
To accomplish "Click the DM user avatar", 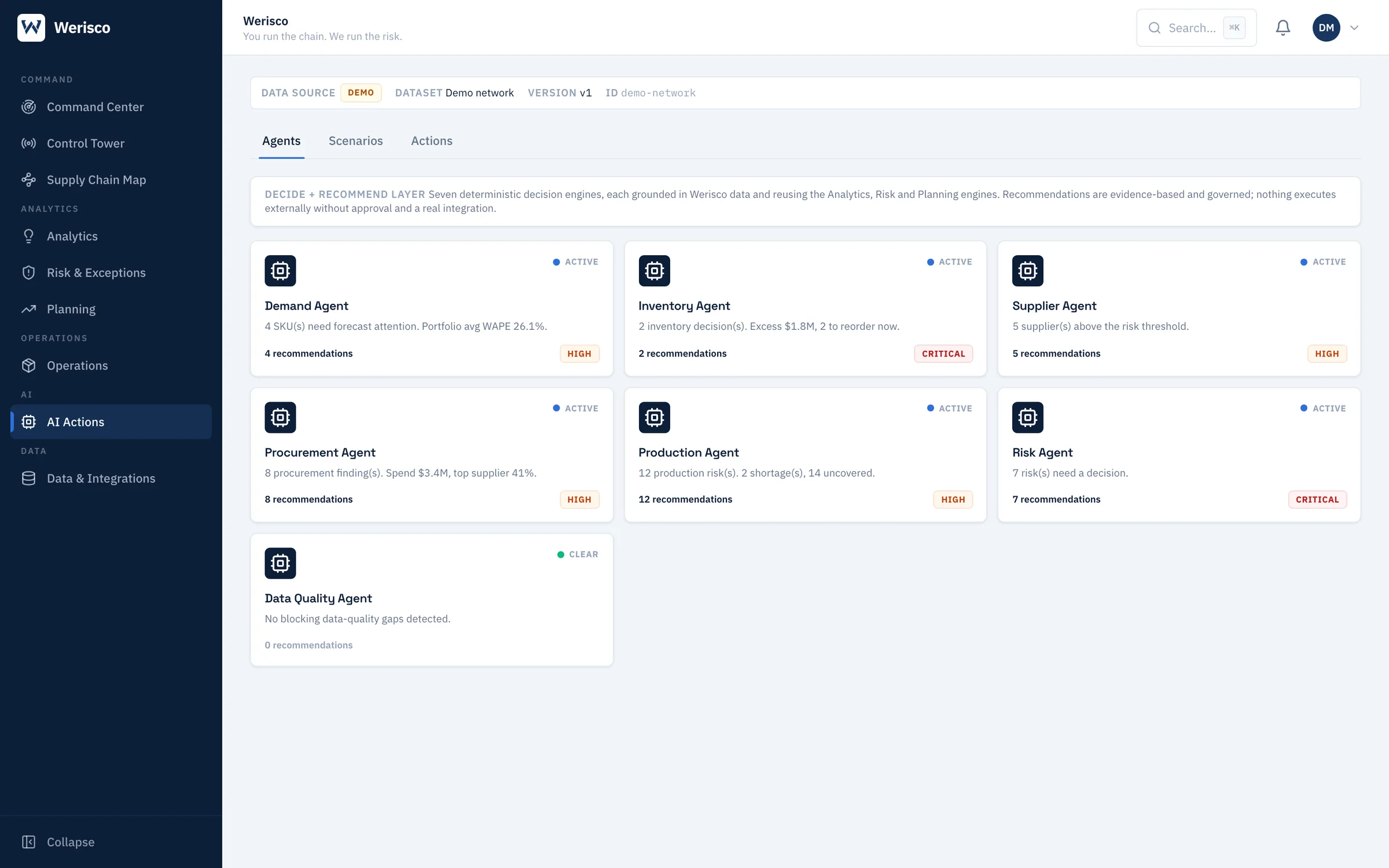I will [x=1326, y=27].
